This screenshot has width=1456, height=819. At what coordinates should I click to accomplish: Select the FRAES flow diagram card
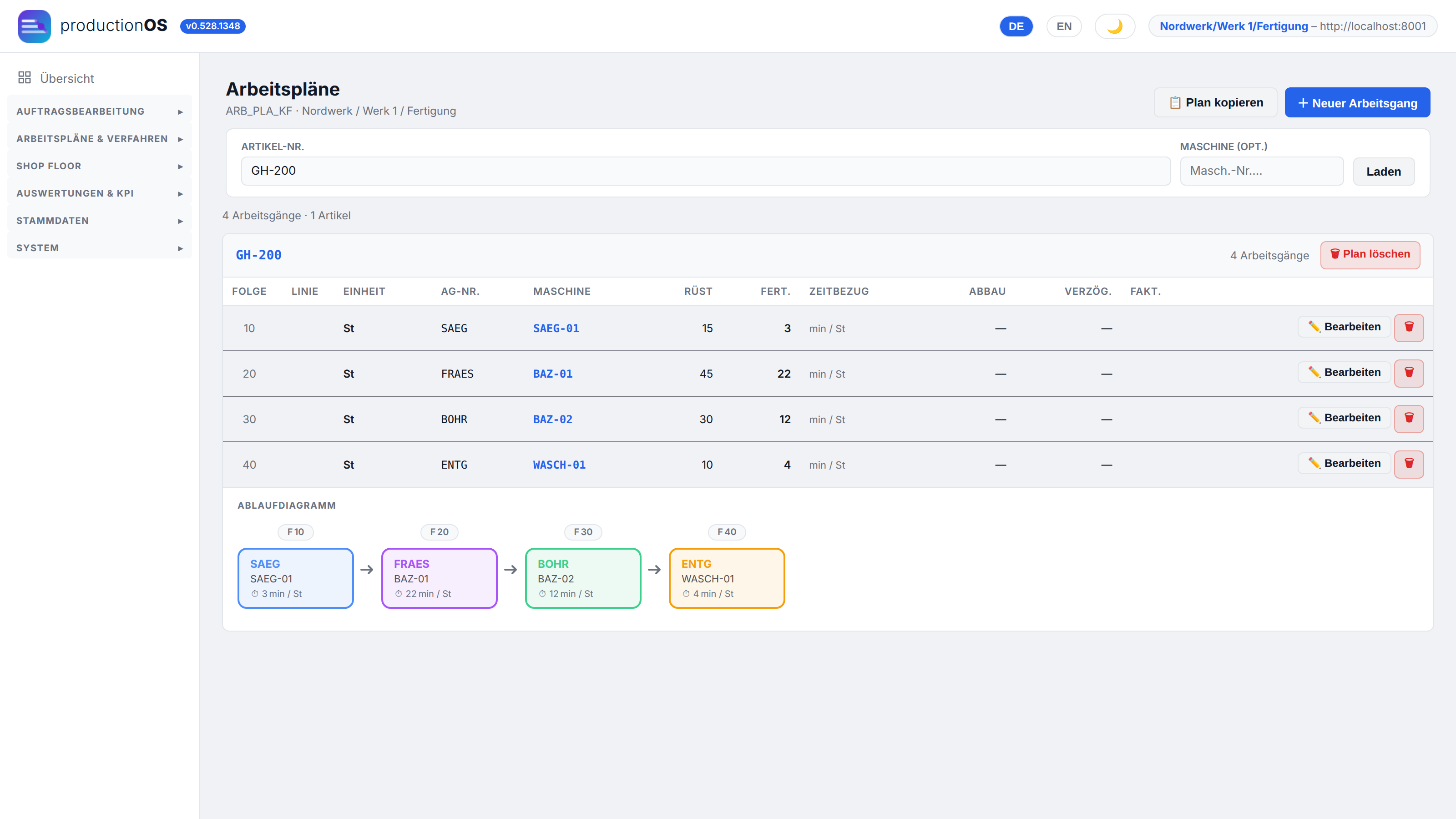[x=439, y=578]
